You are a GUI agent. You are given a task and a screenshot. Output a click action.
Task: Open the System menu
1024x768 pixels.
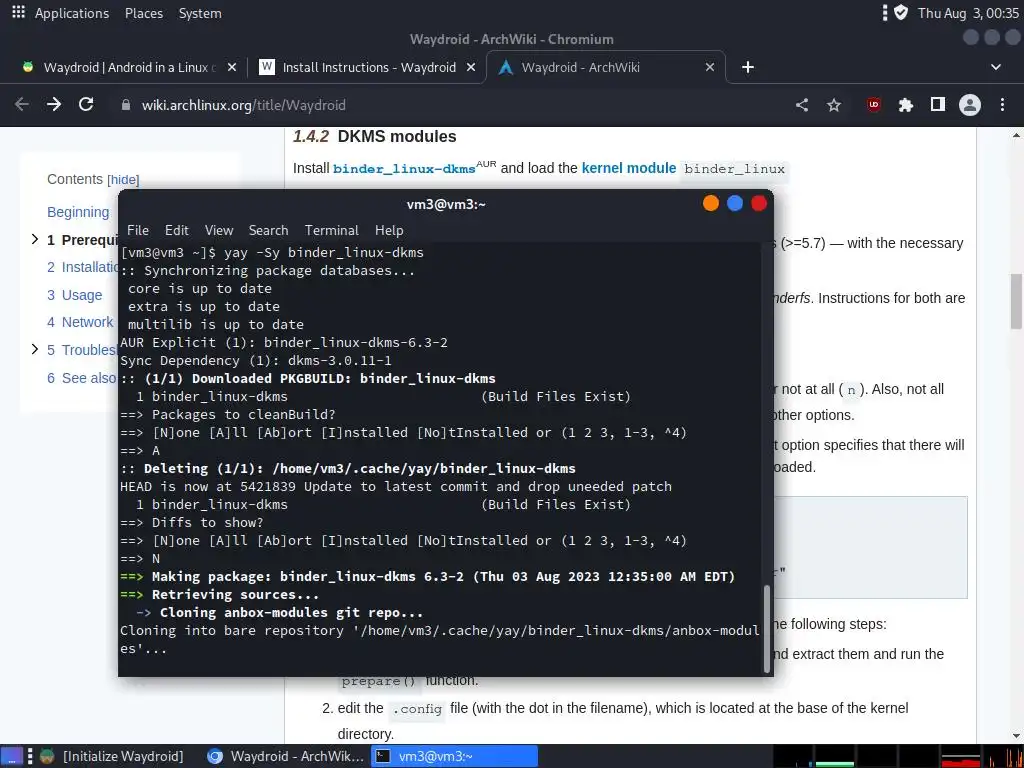(x=200, y=13)
